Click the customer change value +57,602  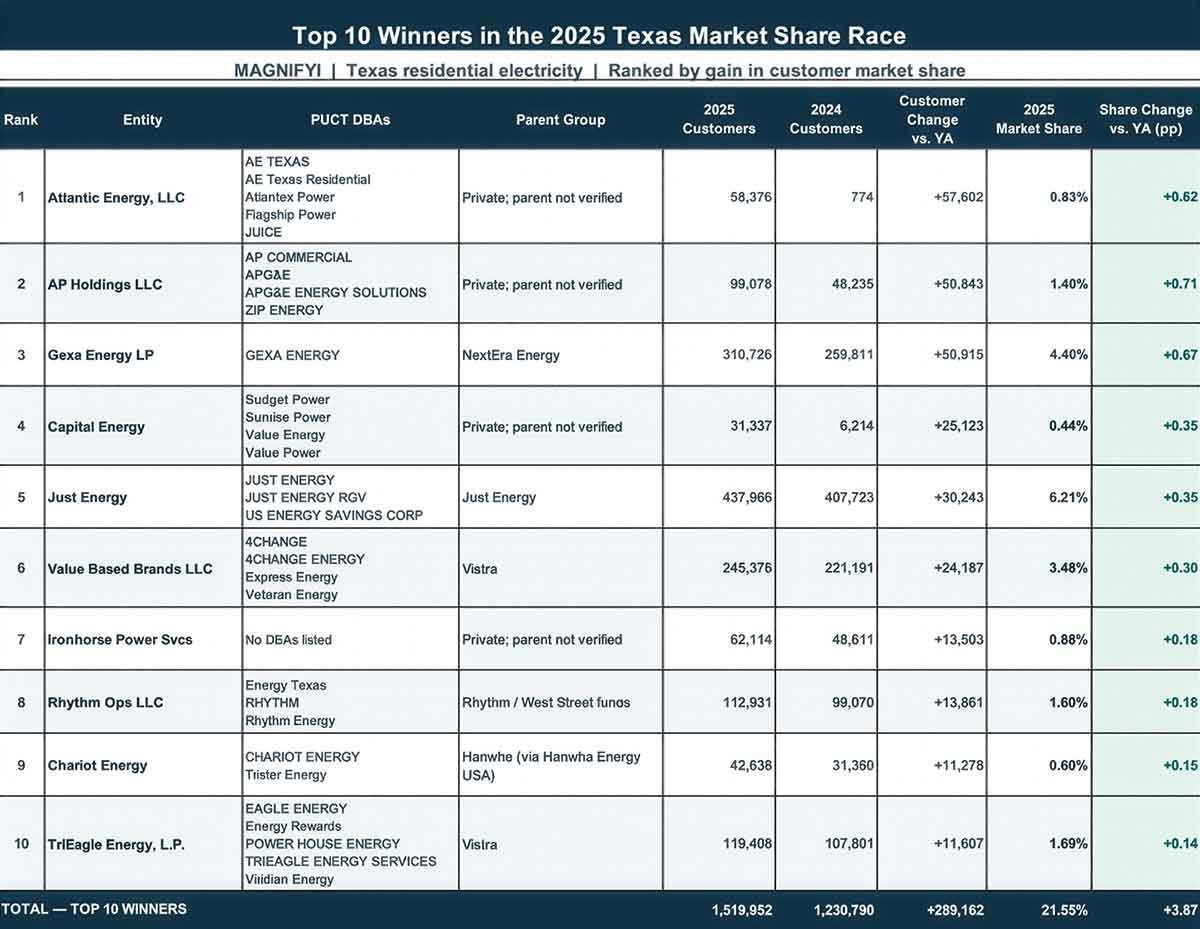(x=958, y=197)
